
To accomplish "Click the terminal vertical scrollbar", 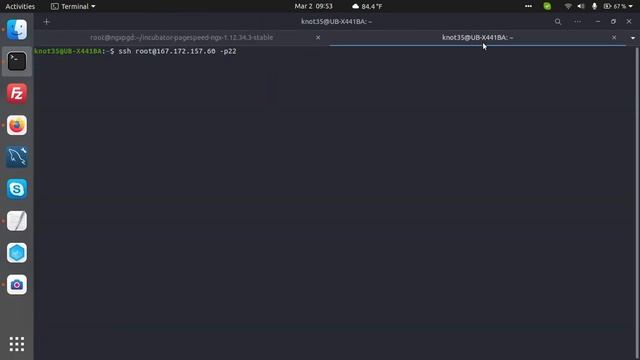I will tap(637, 203).
